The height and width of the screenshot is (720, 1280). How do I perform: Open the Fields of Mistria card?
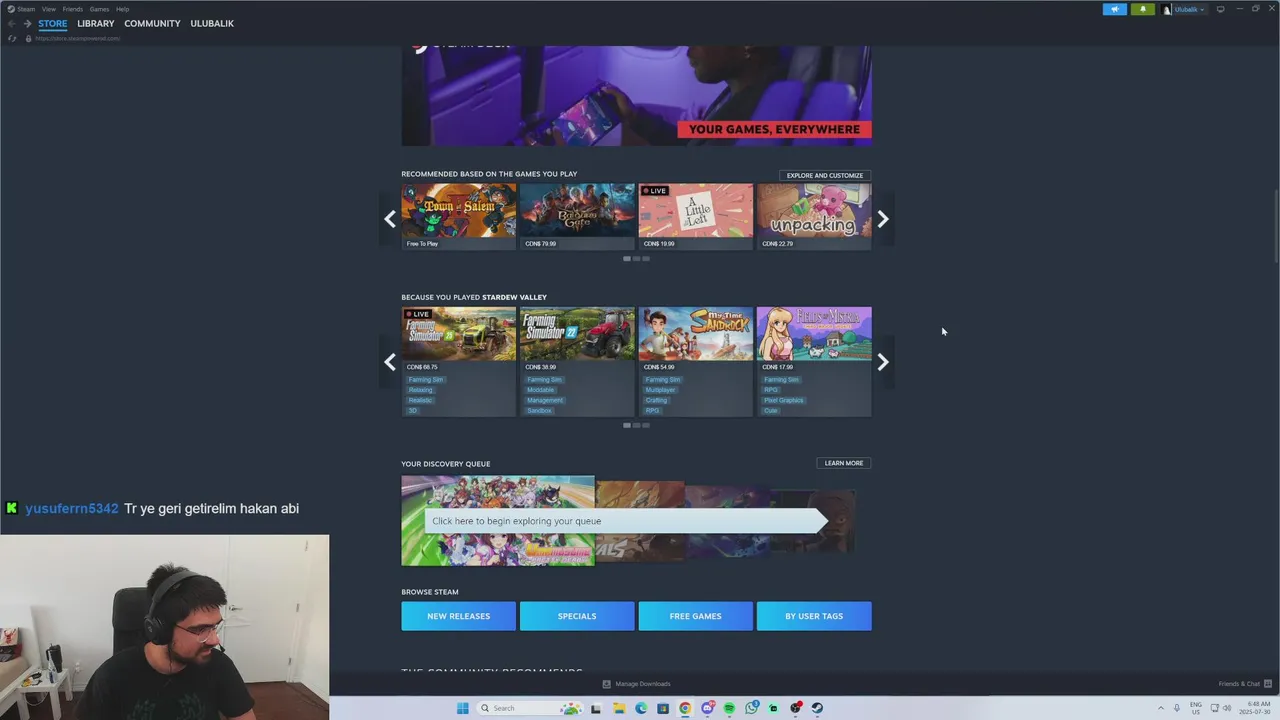pos(814,361)
